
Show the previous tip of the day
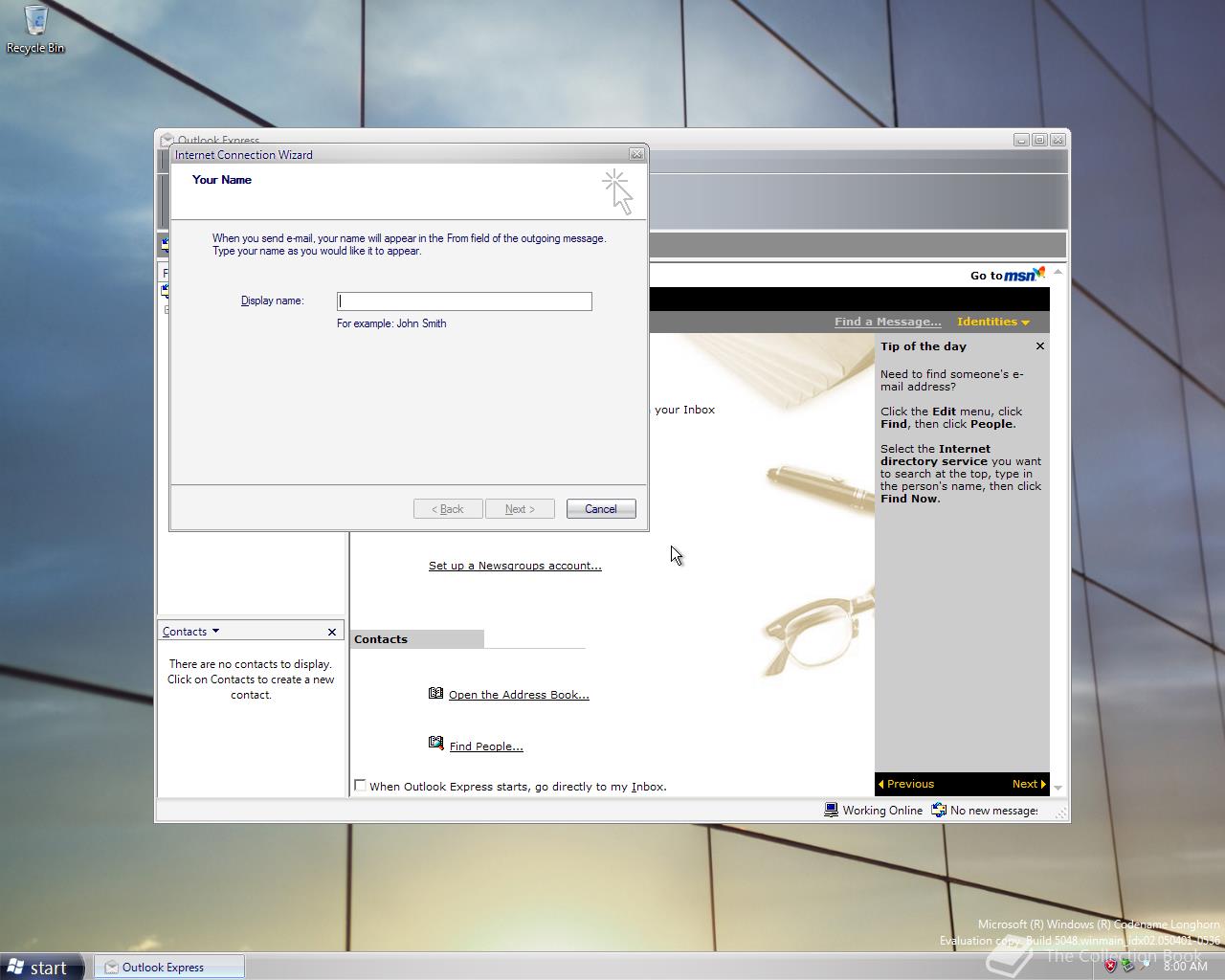click(x=905, y=784)
